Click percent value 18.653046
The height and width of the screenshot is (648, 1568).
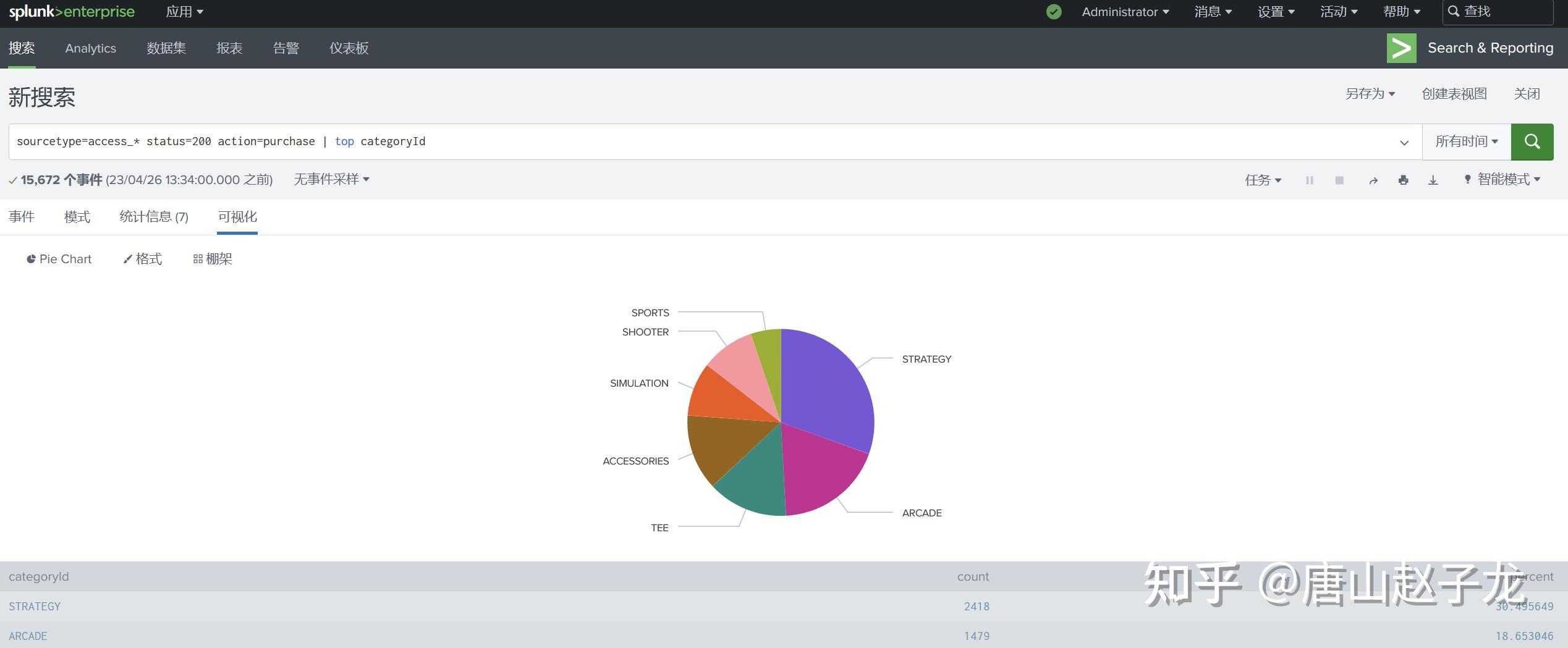click(1524, 636)
